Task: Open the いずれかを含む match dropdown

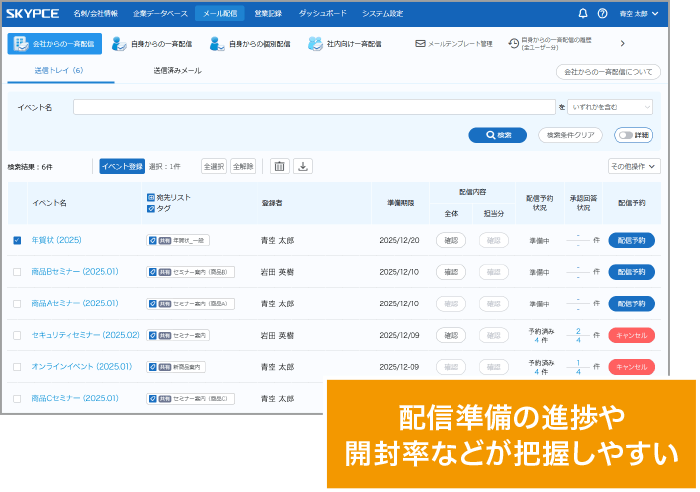Action: pyautogui.click(x=610, y=107)
